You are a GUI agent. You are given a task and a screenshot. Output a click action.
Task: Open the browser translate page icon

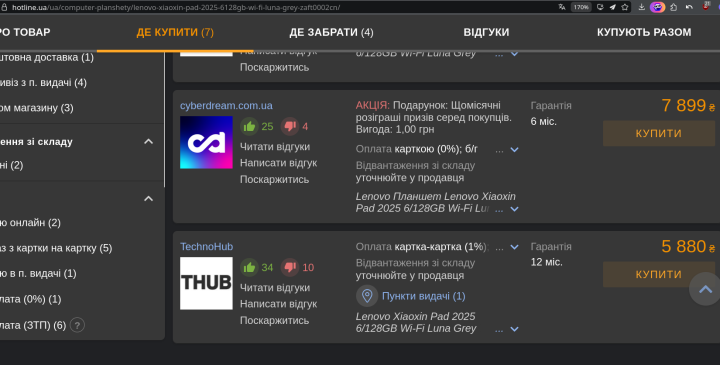[x=562, y=7]
